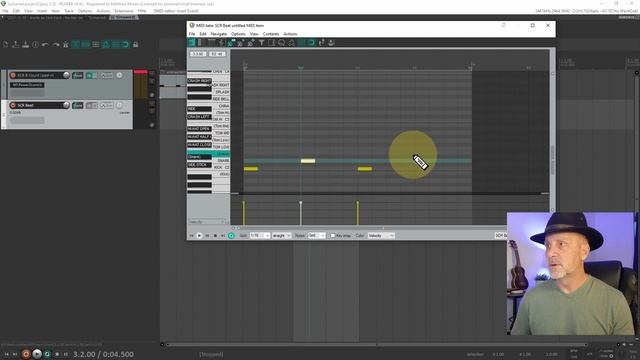Toggle ripple editing in main toolbar
This screenshot has height=360, width=640.
96,44
